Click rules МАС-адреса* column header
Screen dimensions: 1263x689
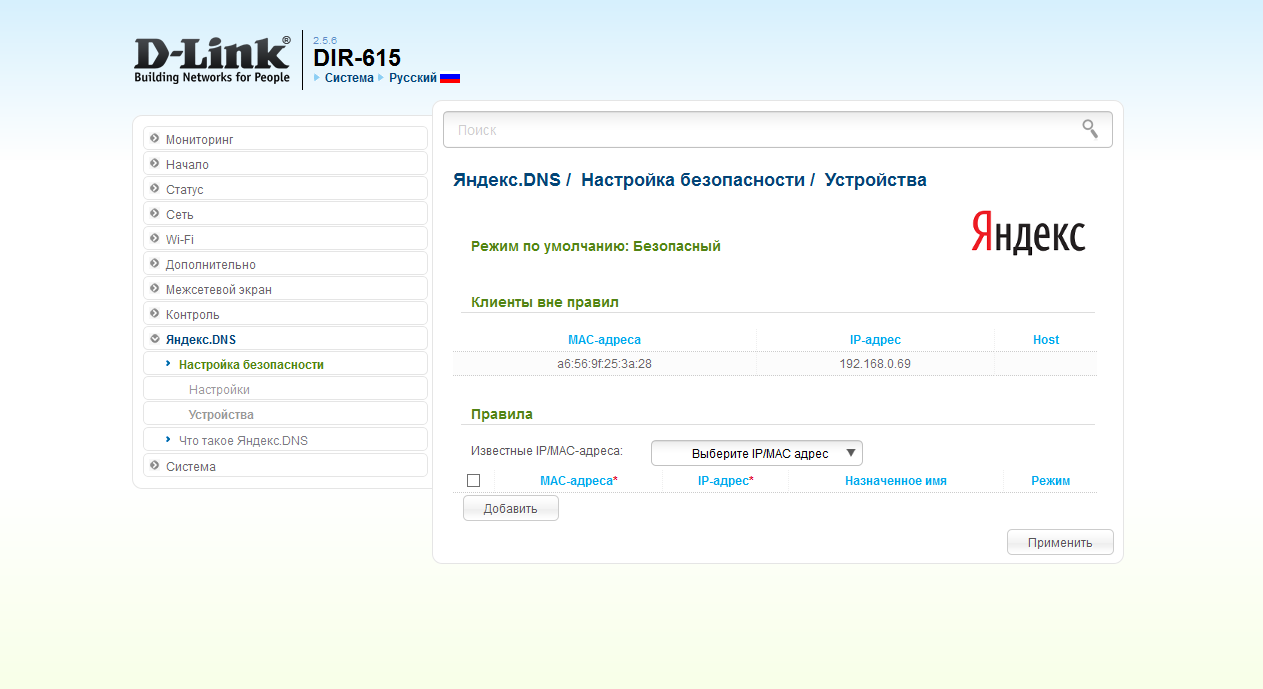579,481
